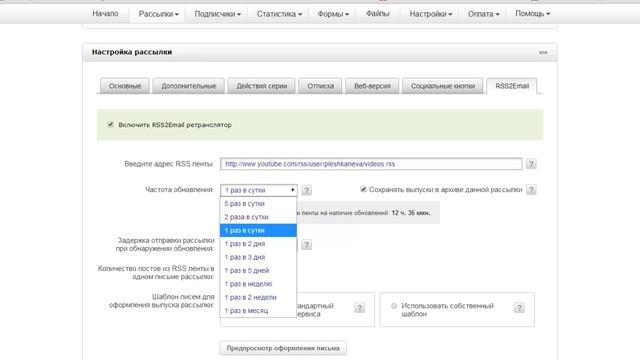This screenshot has height=360, width=640.
Task: Switch to the Дополнительные tab
Action: click(189, 86)
